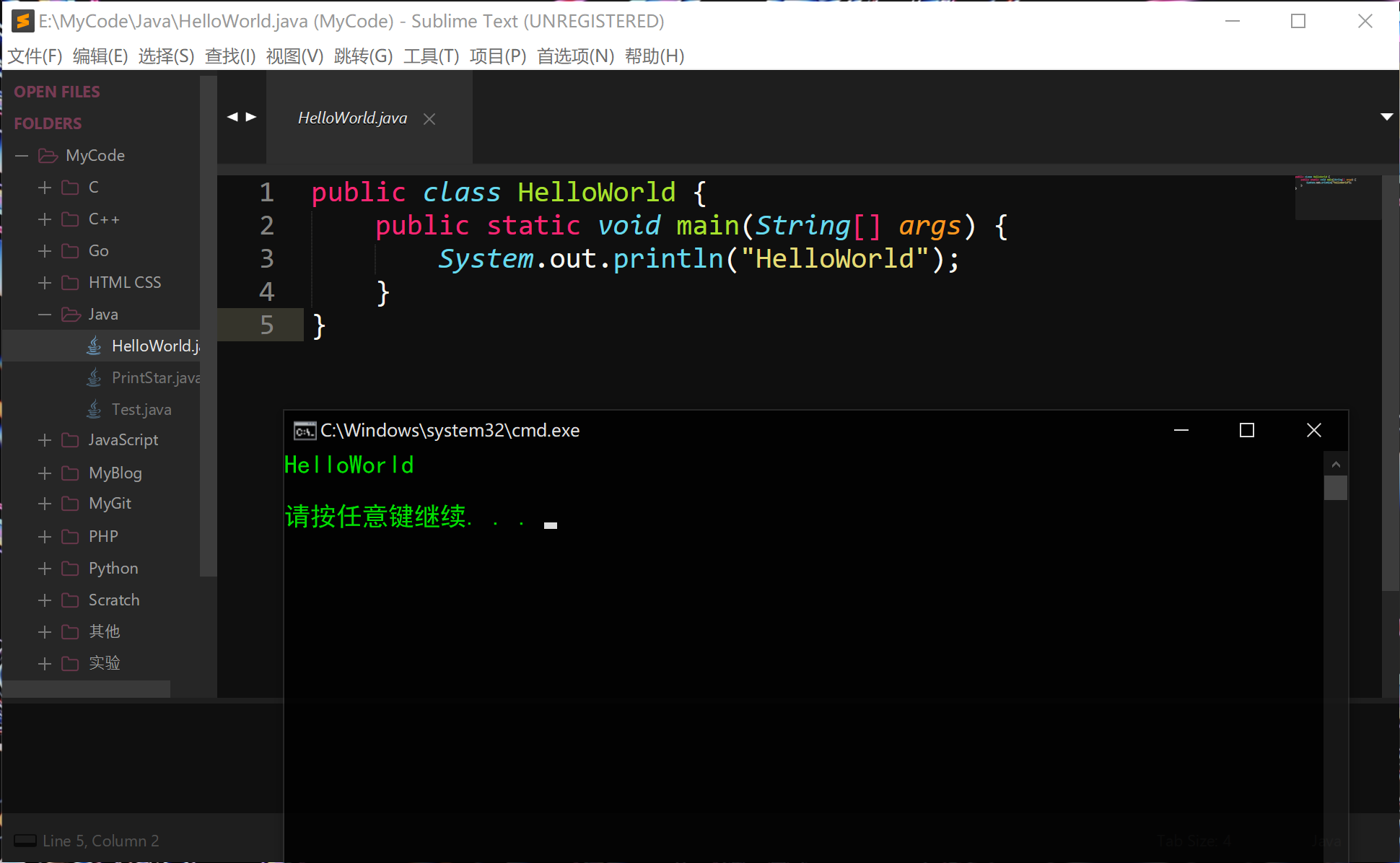Expand the Scratch folder
The width and height of the screenshot is (1400, 863).
(x=45, y=600)
